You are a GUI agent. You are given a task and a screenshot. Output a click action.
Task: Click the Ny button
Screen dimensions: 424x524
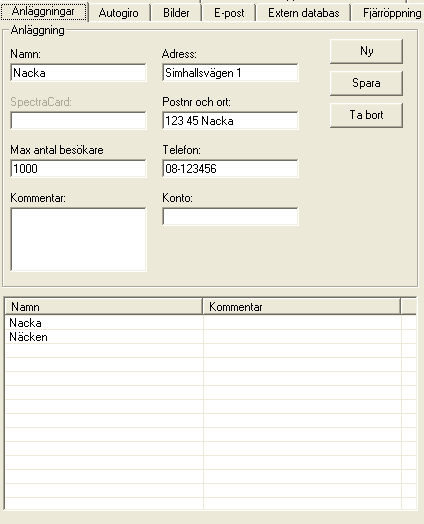coord(366,51)
